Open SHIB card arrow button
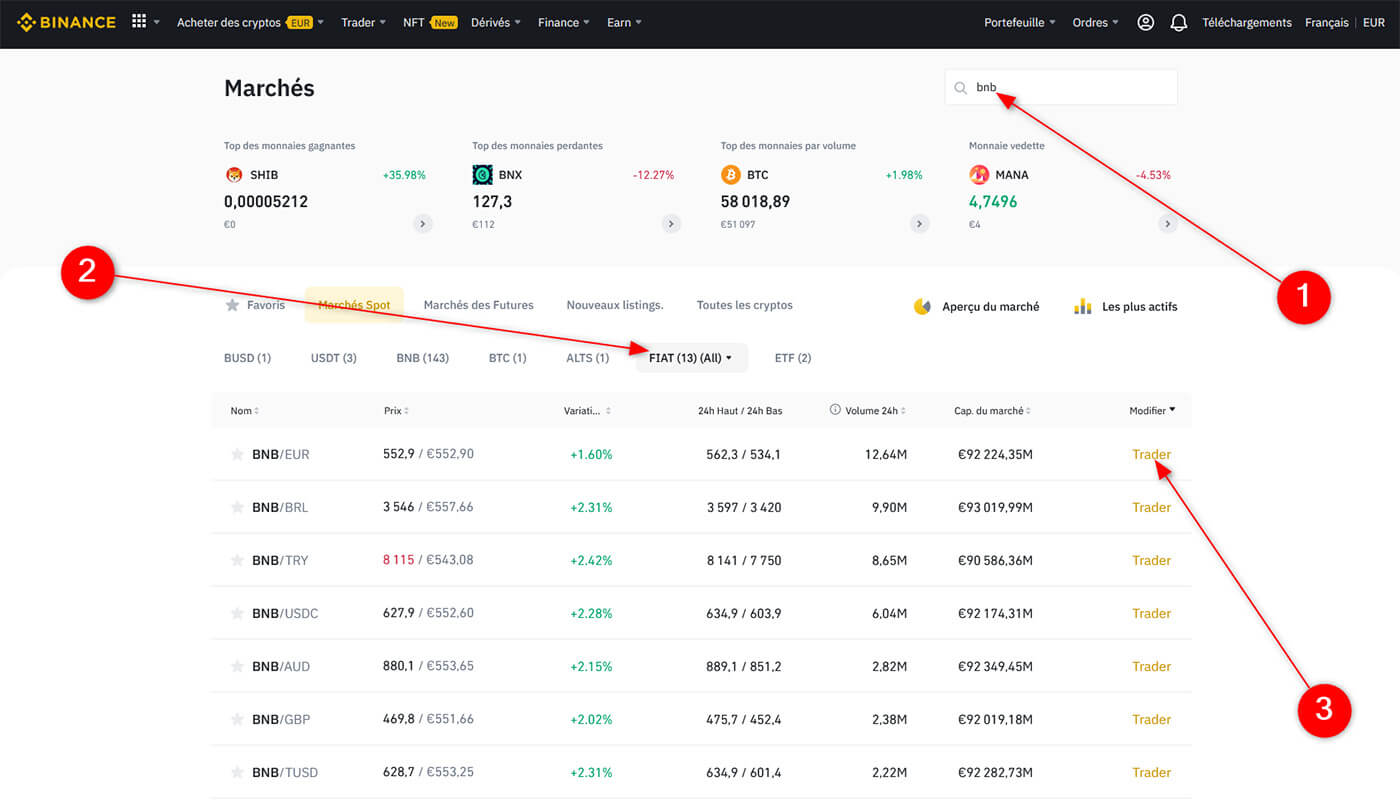 point(422,224)
